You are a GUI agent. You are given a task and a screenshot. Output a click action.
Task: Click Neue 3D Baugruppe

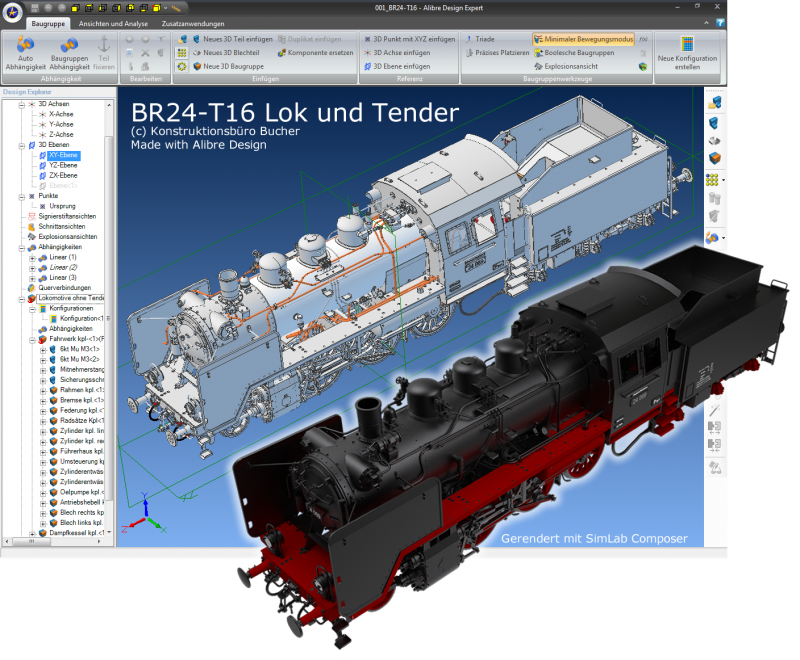228,66
